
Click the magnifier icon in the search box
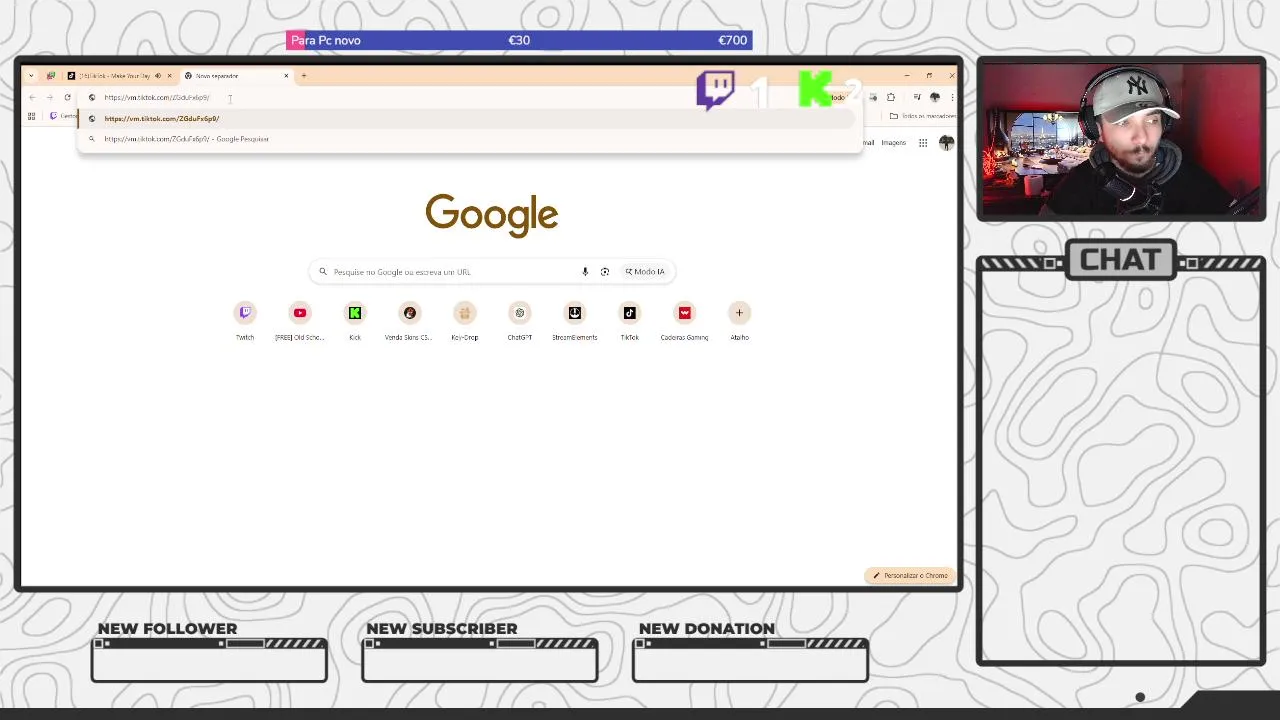pos(323,272)
